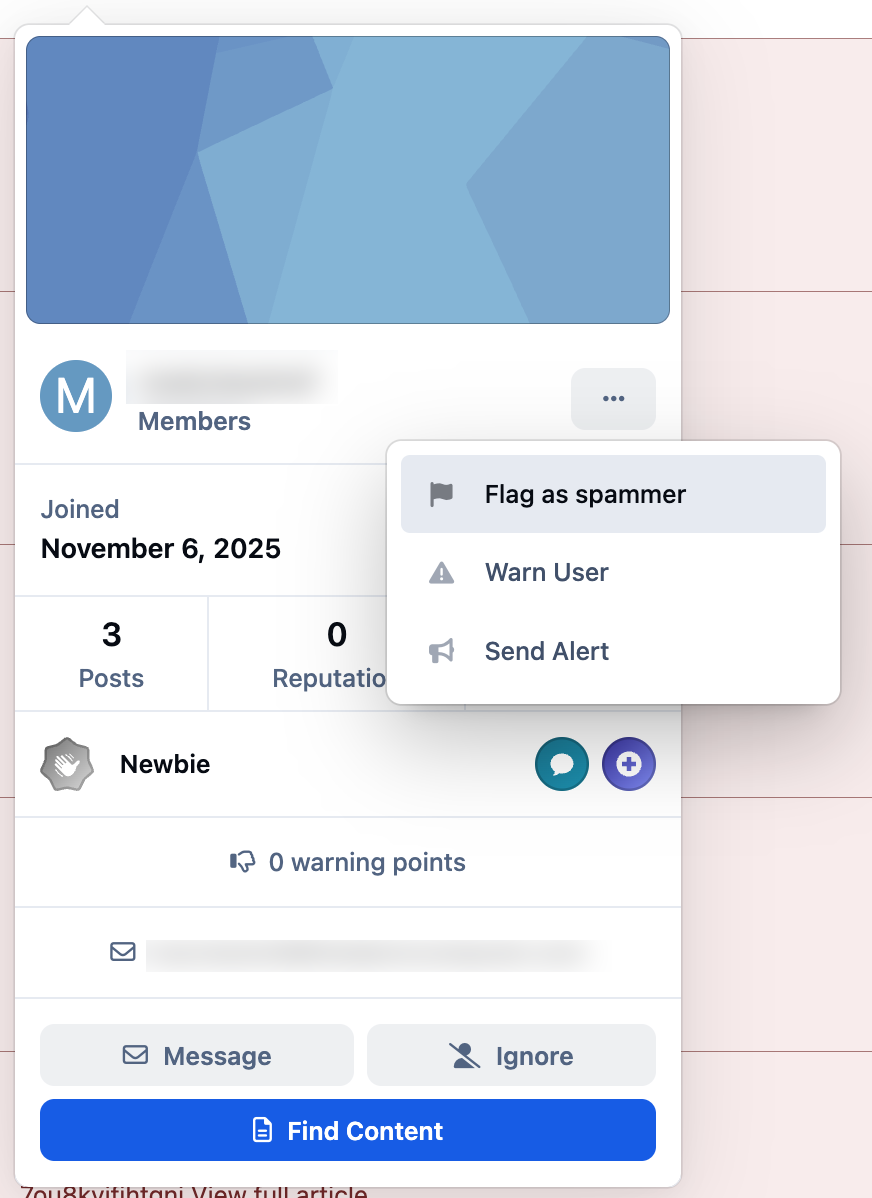The image size is (872, 1198).
Task: Select Send Alert menu entry
Action: click(x=613, y=651)
